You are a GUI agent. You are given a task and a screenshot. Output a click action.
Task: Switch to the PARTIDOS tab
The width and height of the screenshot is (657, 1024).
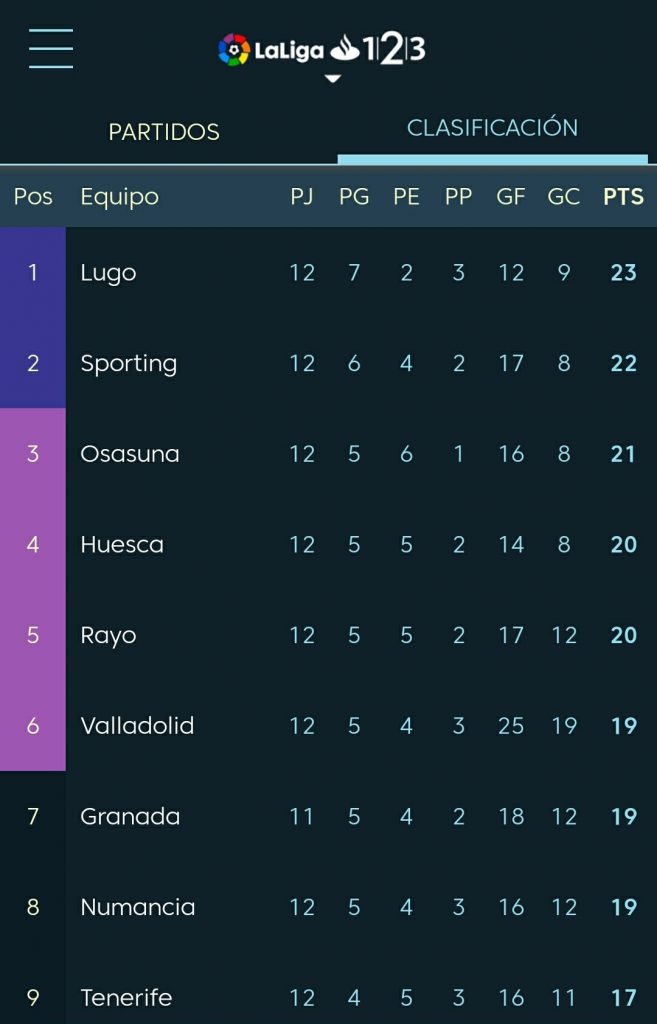[x=164, y=132]
